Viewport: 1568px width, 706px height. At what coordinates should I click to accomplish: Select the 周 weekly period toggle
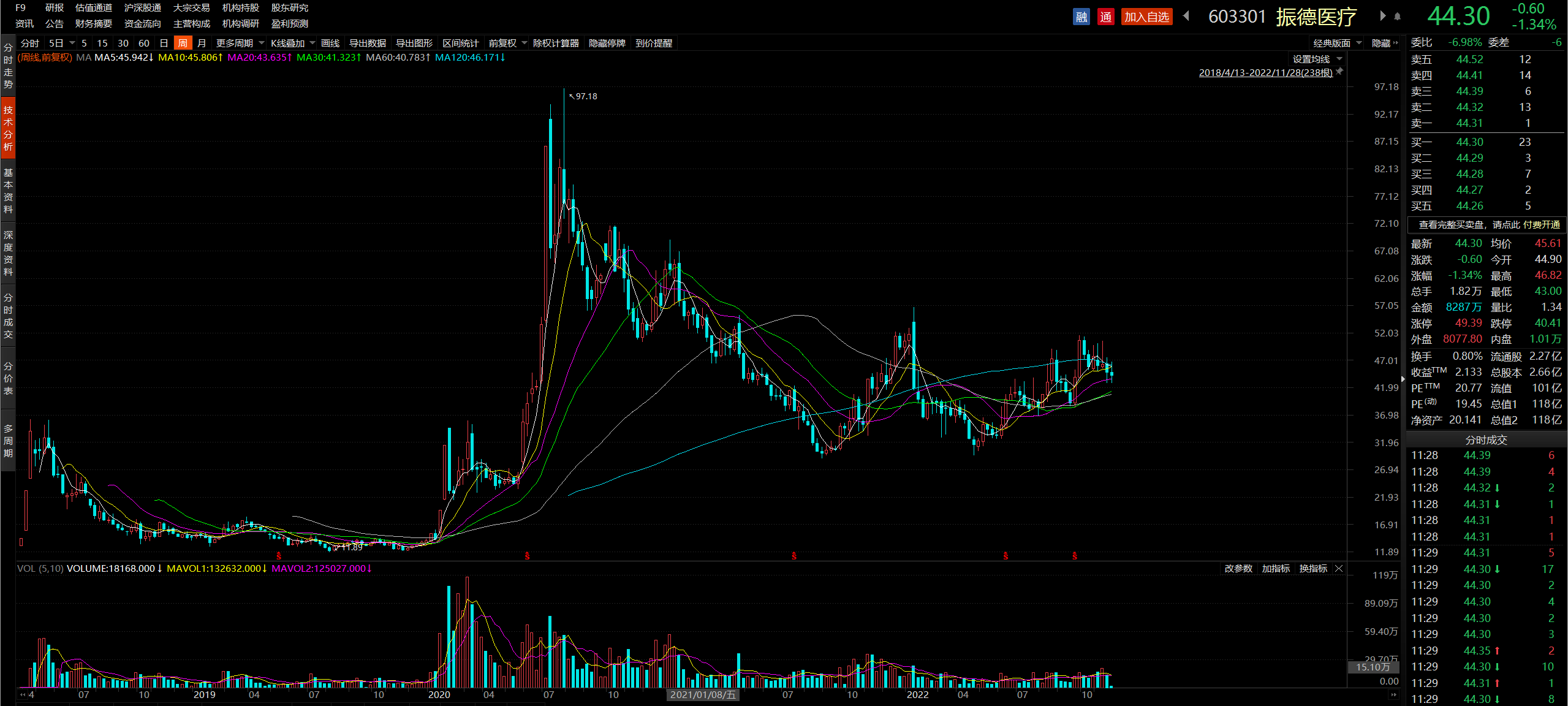183,43
